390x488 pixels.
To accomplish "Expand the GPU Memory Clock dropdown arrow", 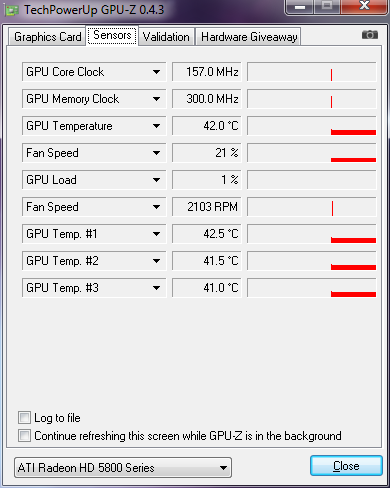I will point(156,99).
